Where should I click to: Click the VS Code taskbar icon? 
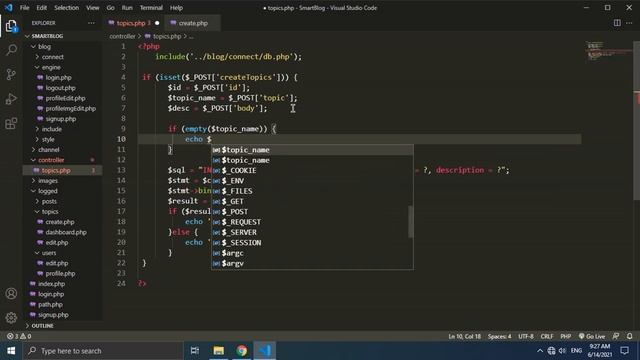(264, 351)
